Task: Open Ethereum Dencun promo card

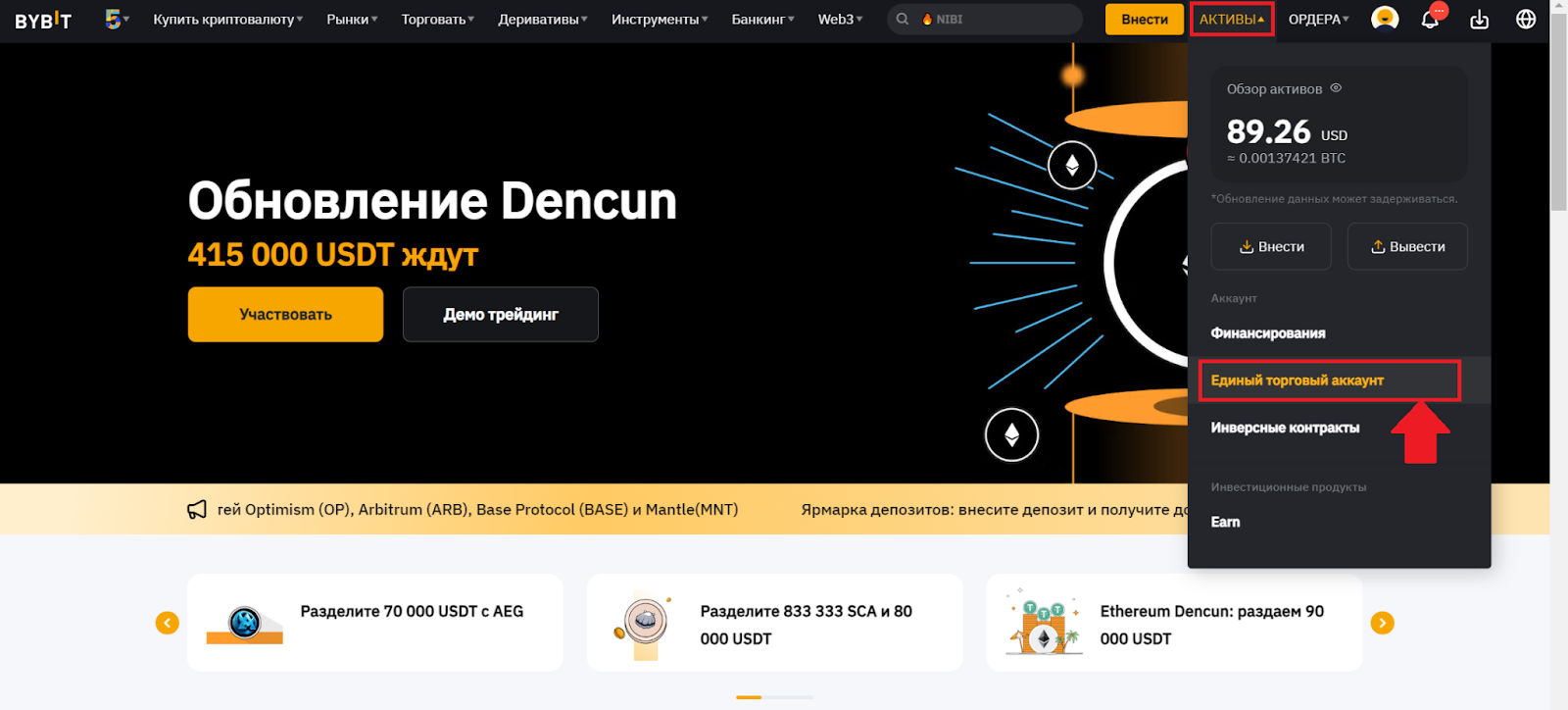Action: (x=1174, y=623)
